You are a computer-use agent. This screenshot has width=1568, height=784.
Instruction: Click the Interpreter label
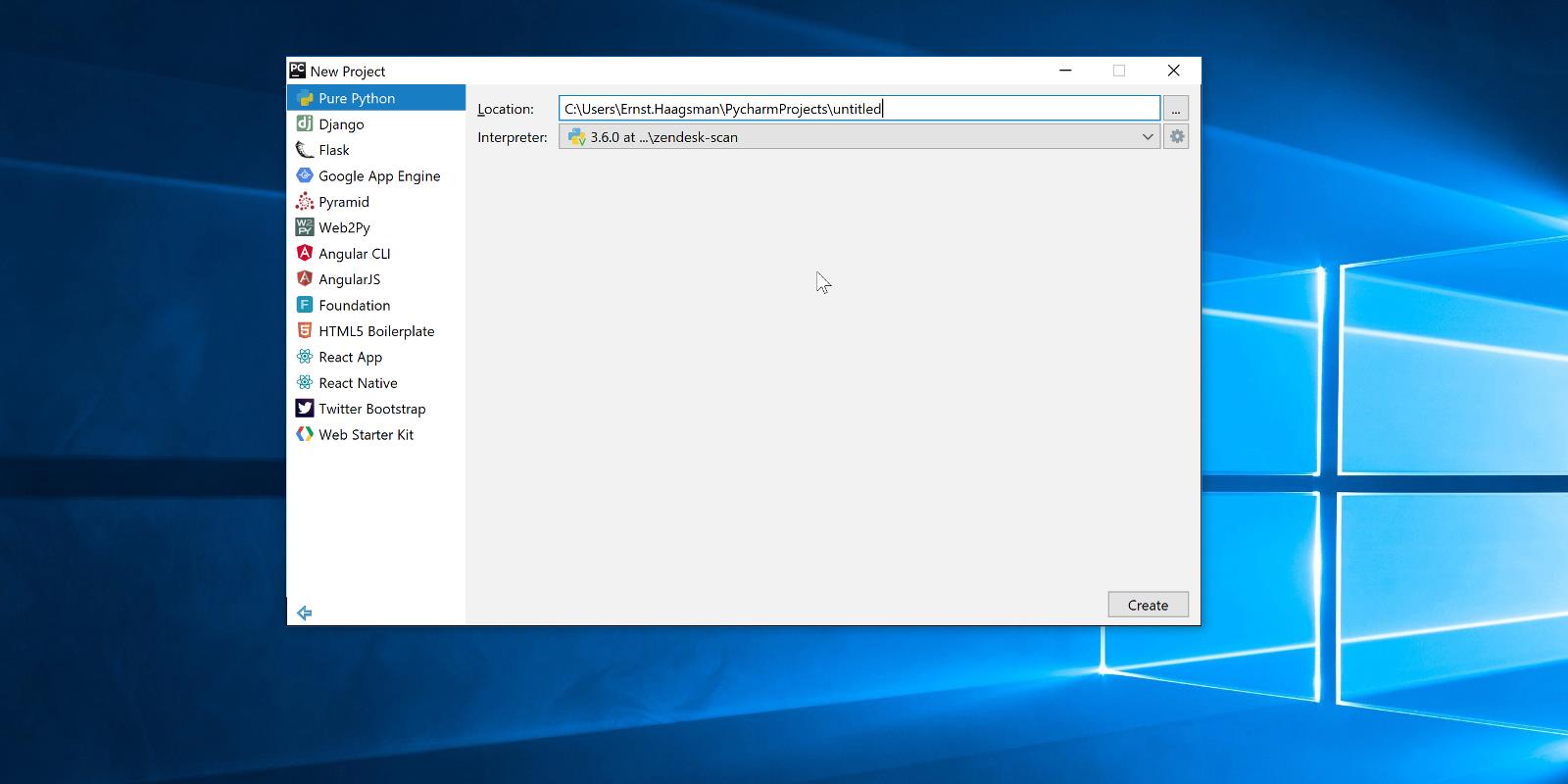click(x=513, y=137)
